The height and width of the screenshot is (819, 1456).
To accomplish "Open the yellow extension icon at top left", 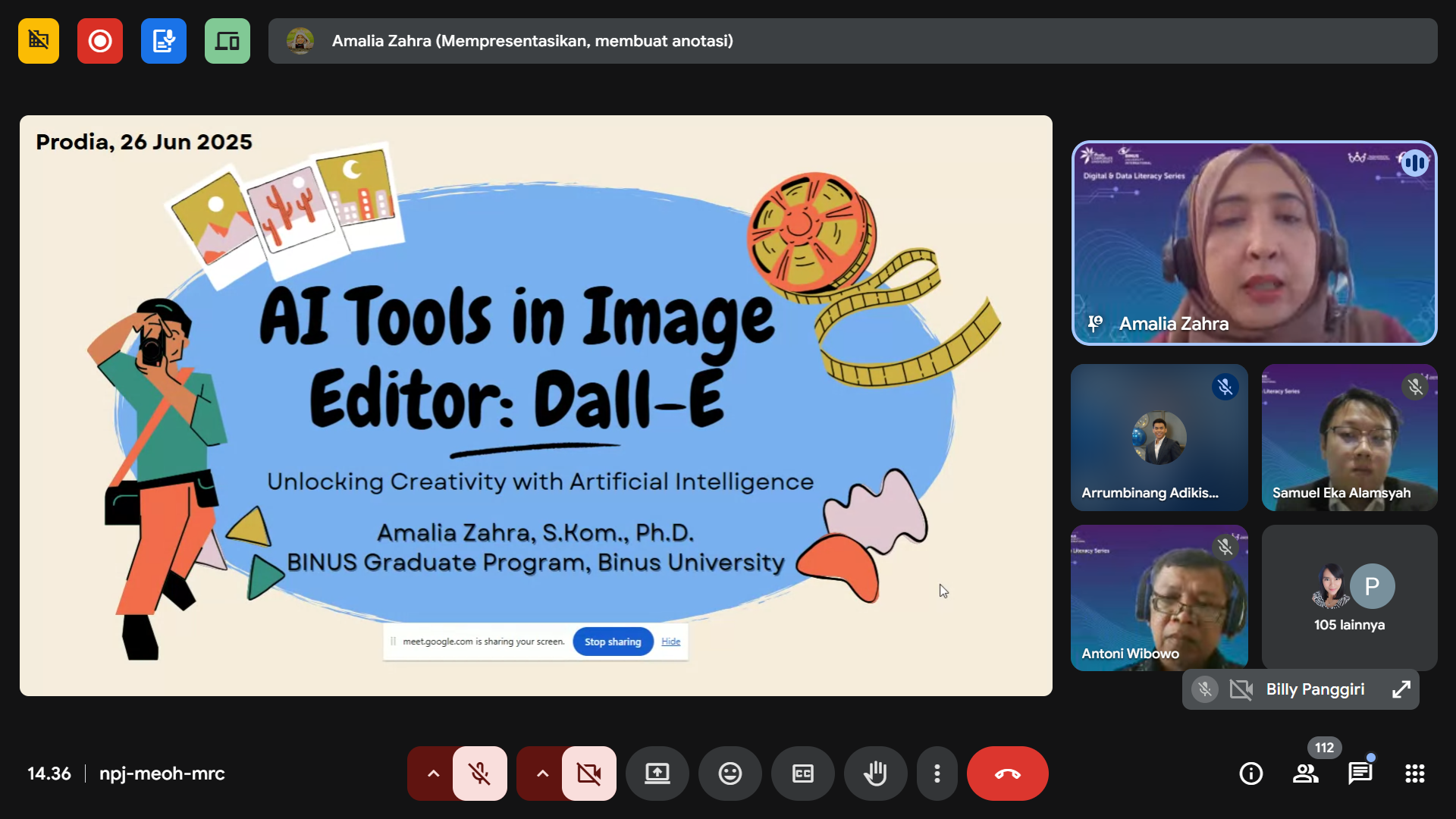I will [39, 41].
